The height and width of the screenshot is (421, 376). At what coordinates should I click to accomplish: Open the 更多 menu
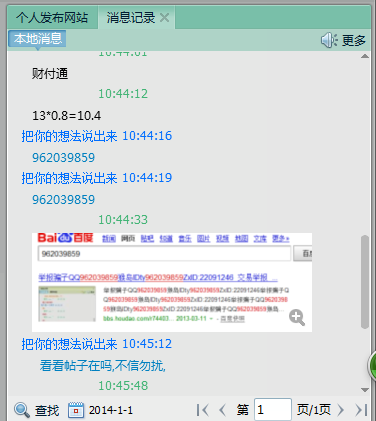click(x=354, y=40)
